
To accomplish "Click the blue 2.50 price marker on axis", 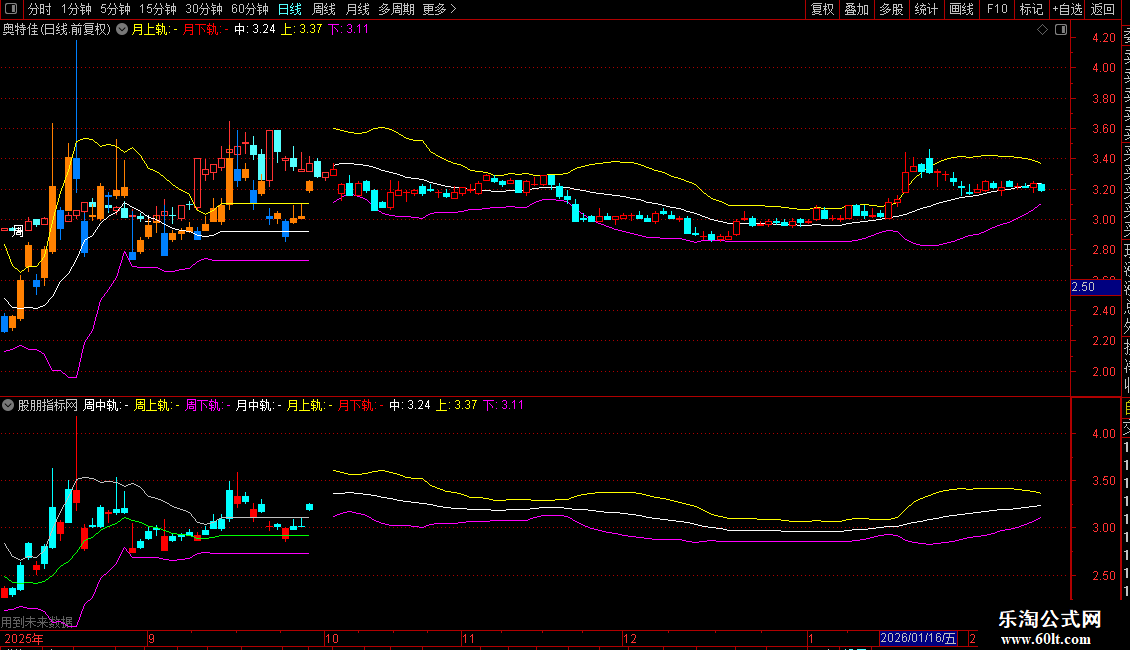I will click(1095, 287).
